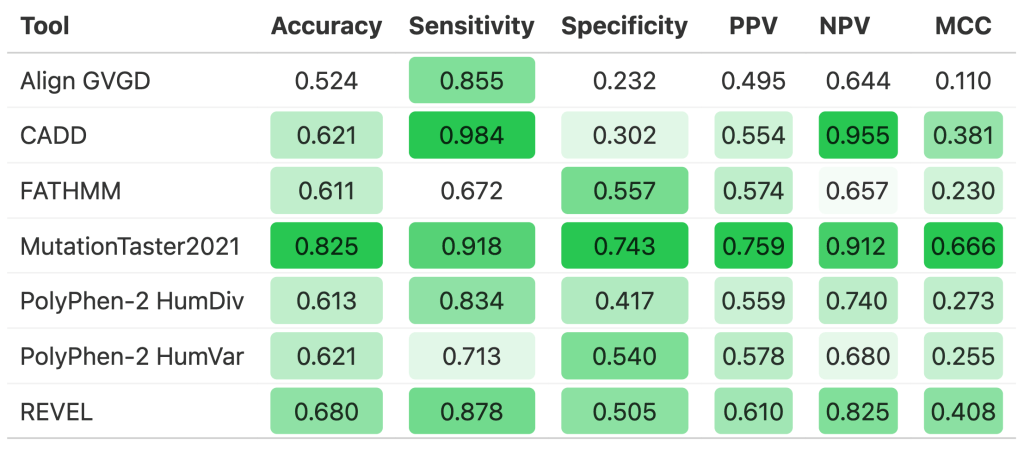Click the MutationTaster2021 tool name
The height and width of the screenshot is (455, 1024).
(130, 246)
